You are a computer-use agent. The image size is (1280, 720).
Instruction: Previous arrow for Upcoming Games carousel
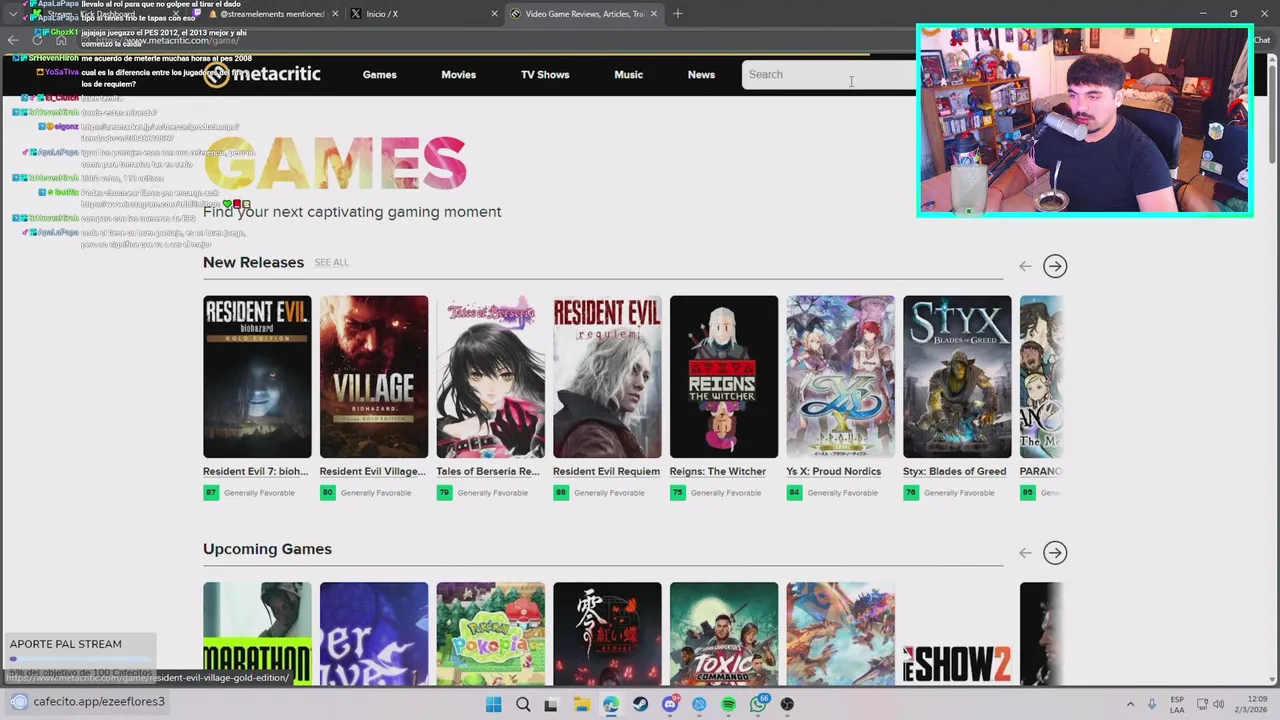[x=1025, y=553]
